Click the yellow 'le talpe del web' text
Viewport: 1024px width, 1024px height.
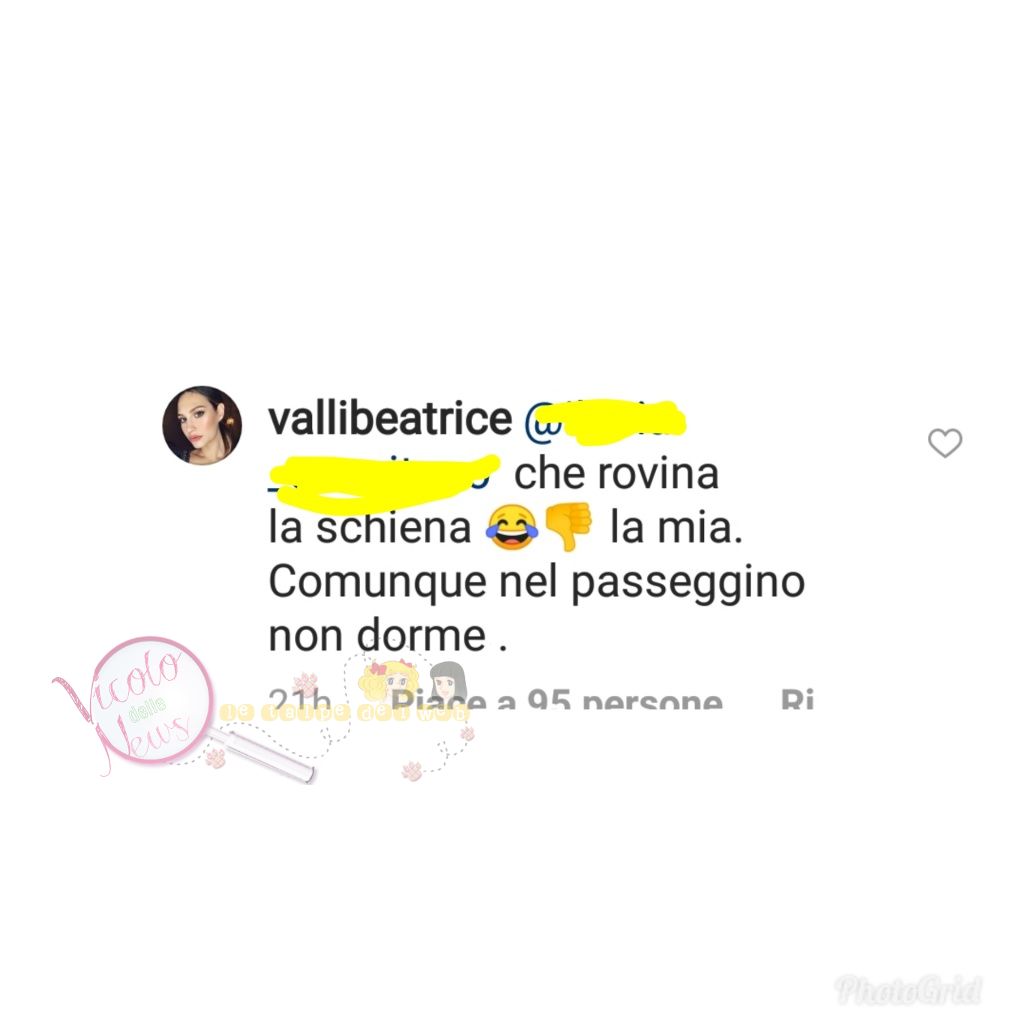(345, 713)
